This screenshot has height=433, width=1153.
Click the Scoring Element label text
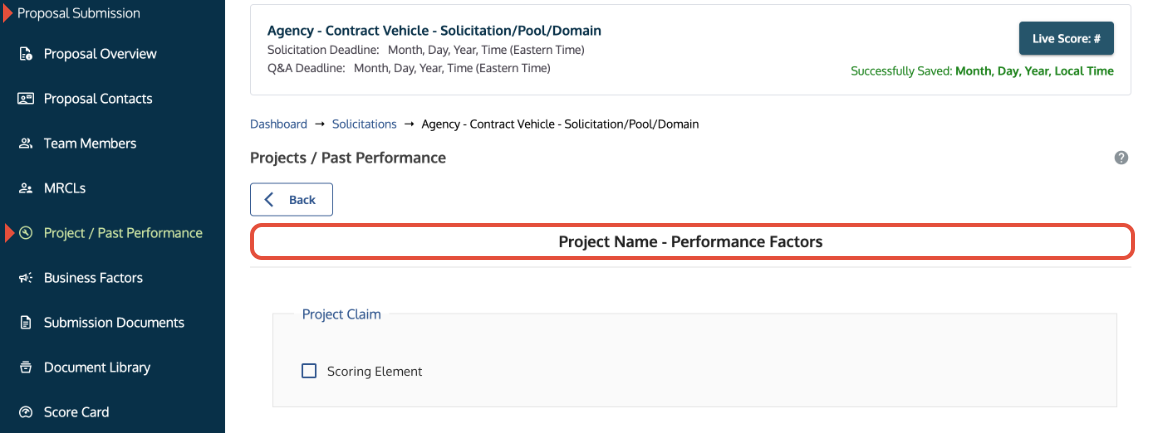pyautogui.click(x=375, y=371)
